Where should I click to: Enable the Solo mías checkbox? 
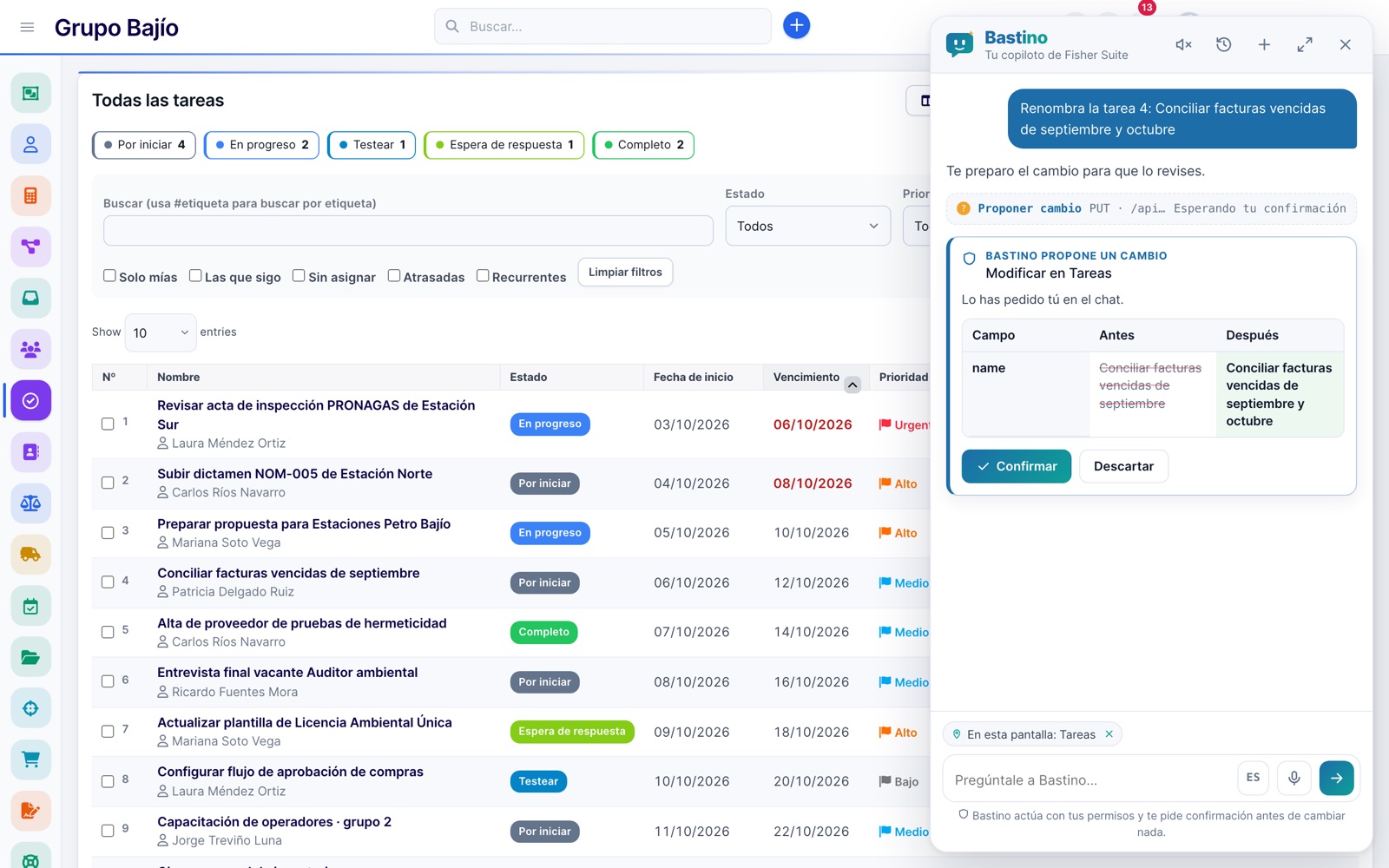109,275
